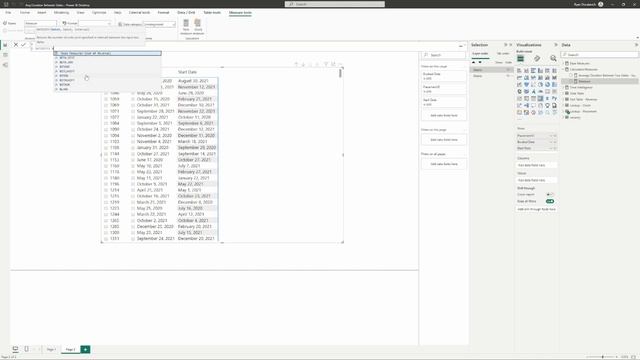This screenshot has width=640, height=360.
Task: Open the Analytics magnifier icon
Action: click(x=553, y=58)
